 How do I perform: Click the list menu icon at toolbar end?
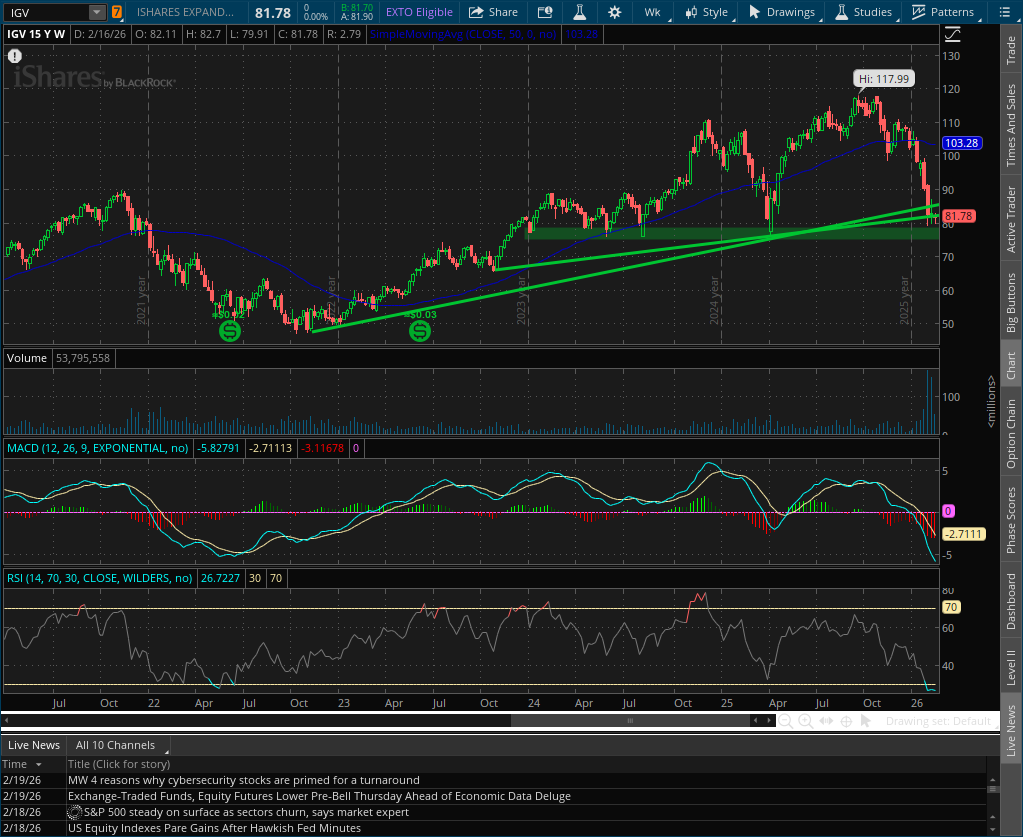[1005, 12]
